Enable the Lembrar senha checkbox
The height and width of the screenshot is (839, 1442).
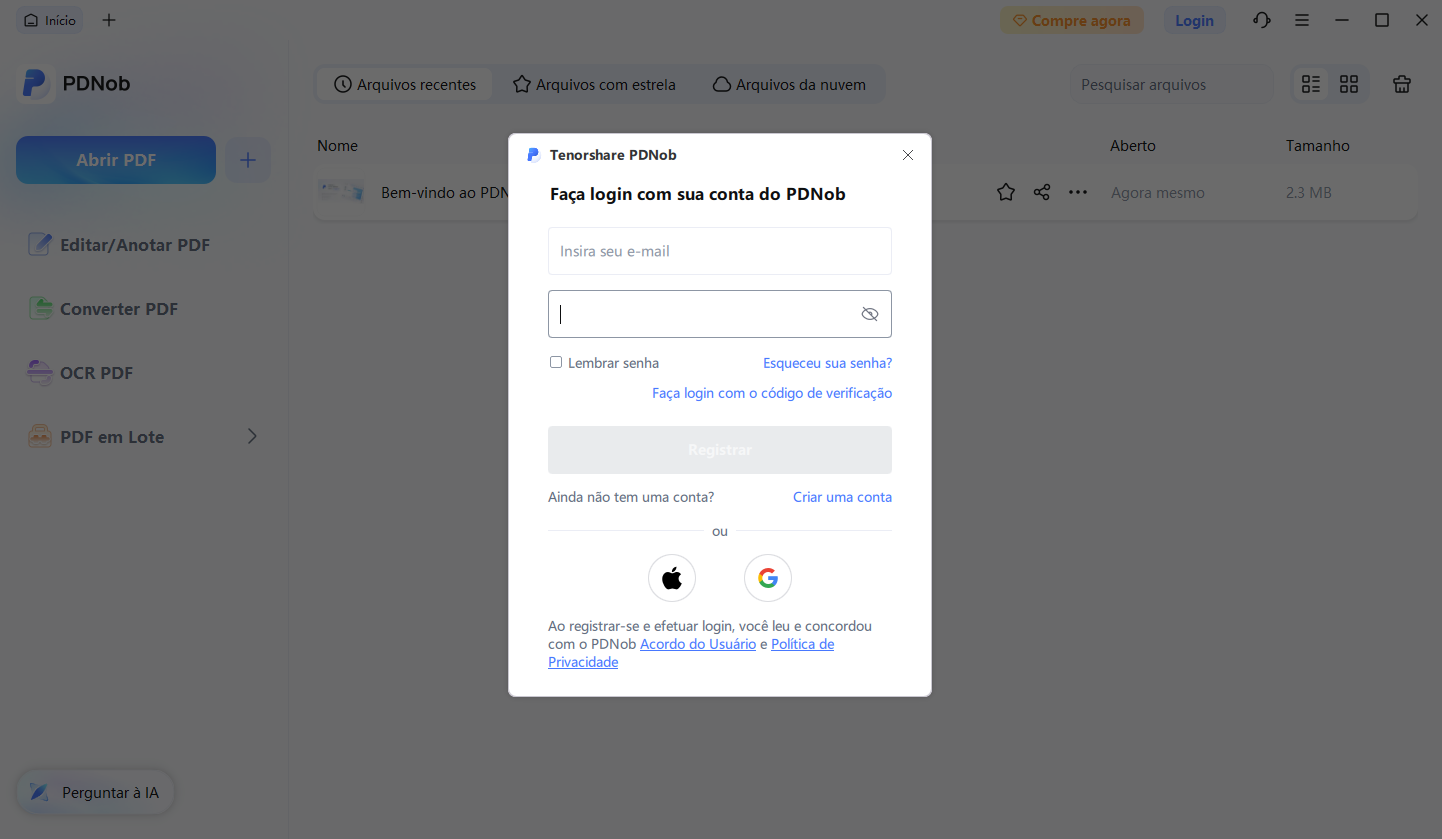(x=556, y=362)
